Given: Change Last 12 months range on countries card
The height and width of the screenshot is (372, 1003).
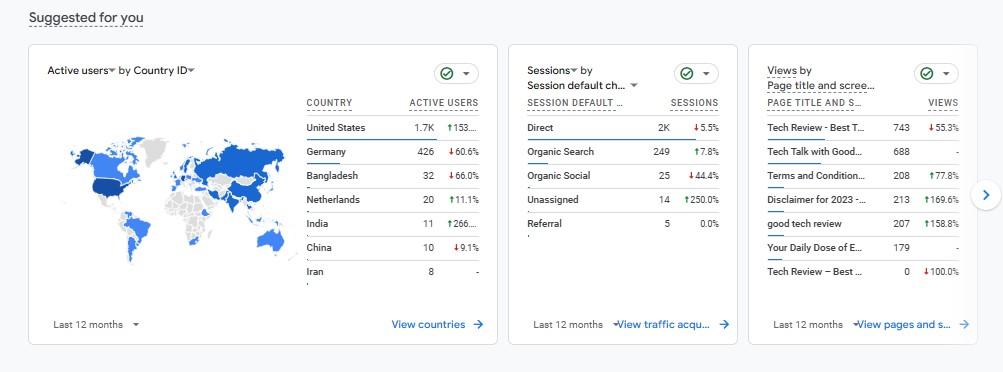Looking at the screenshot, I should [x=96, y=325].
